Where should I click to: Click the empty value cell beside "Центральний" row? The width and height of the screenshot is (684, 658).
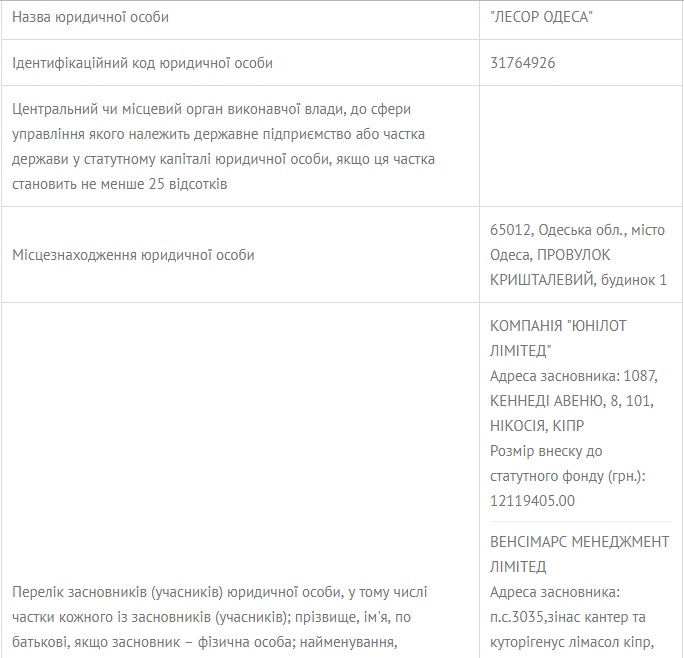coord(581,146)
